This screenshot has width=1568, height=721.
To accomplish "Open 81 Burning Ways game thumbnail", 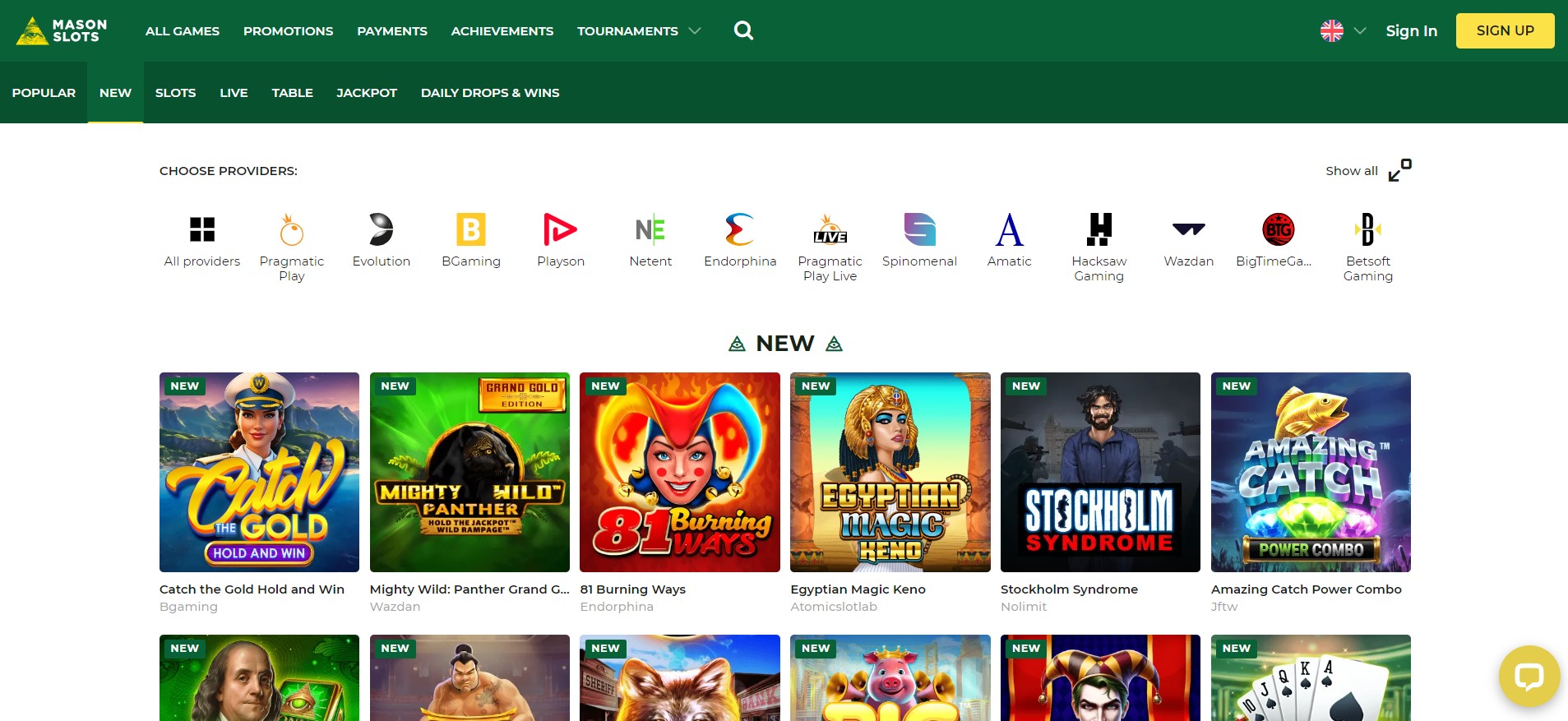I will (x=680, y=472).
